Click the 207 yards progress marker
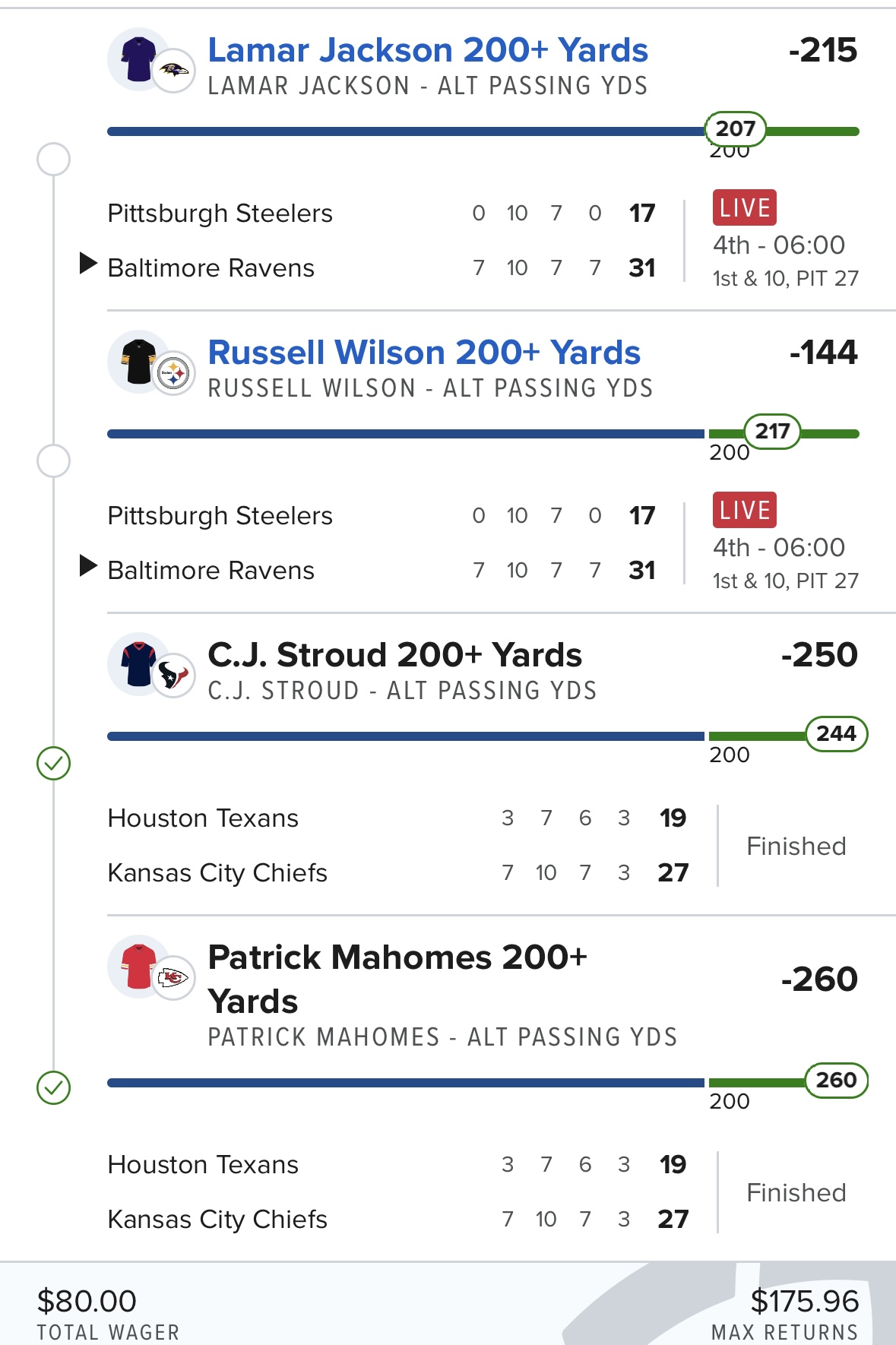Screen dimensions: 896x1345 (x=735, y=128)
